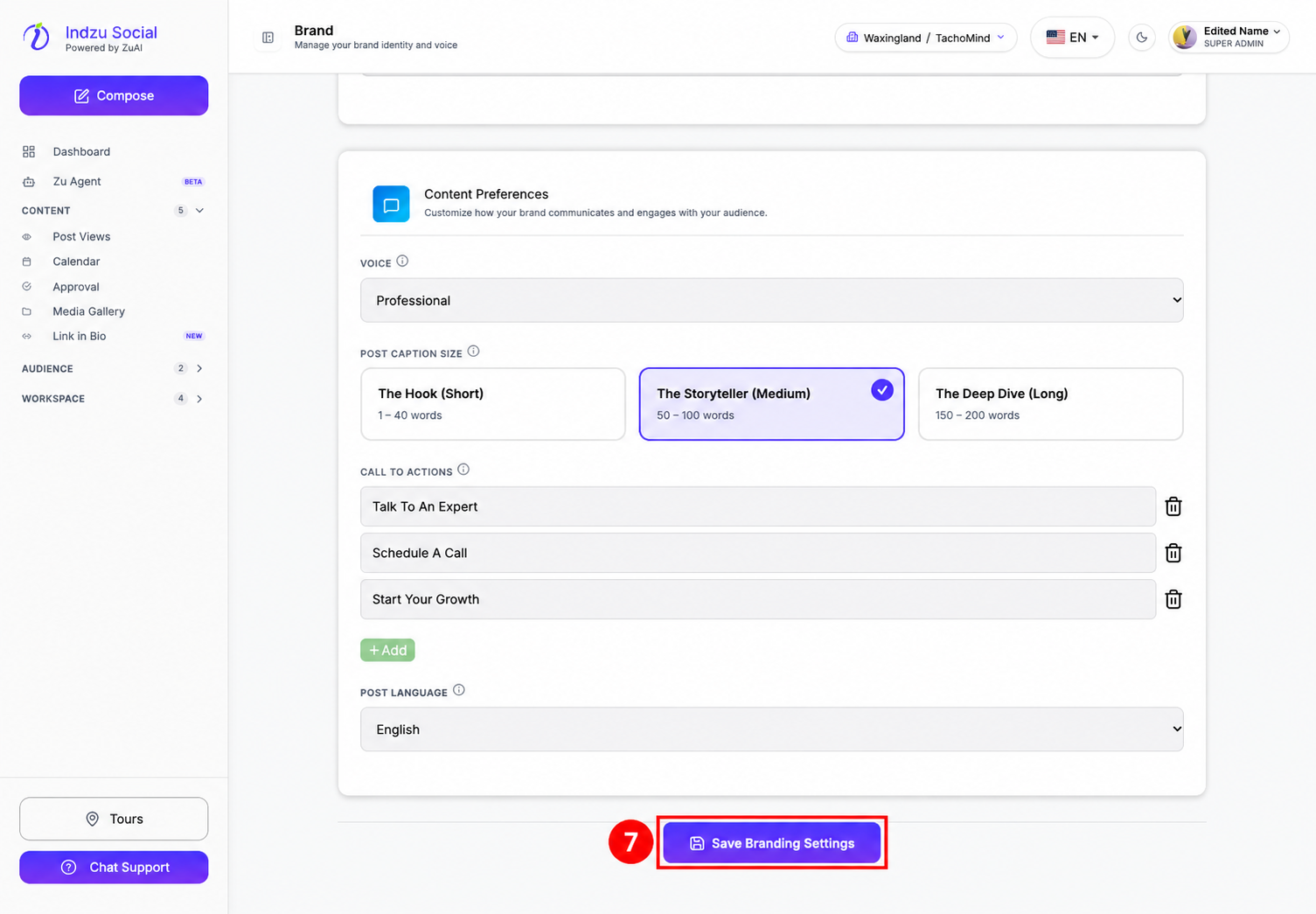Show info for Call To Actions
The height and width of the screenshot is (914, 1316).
[463, 470]
